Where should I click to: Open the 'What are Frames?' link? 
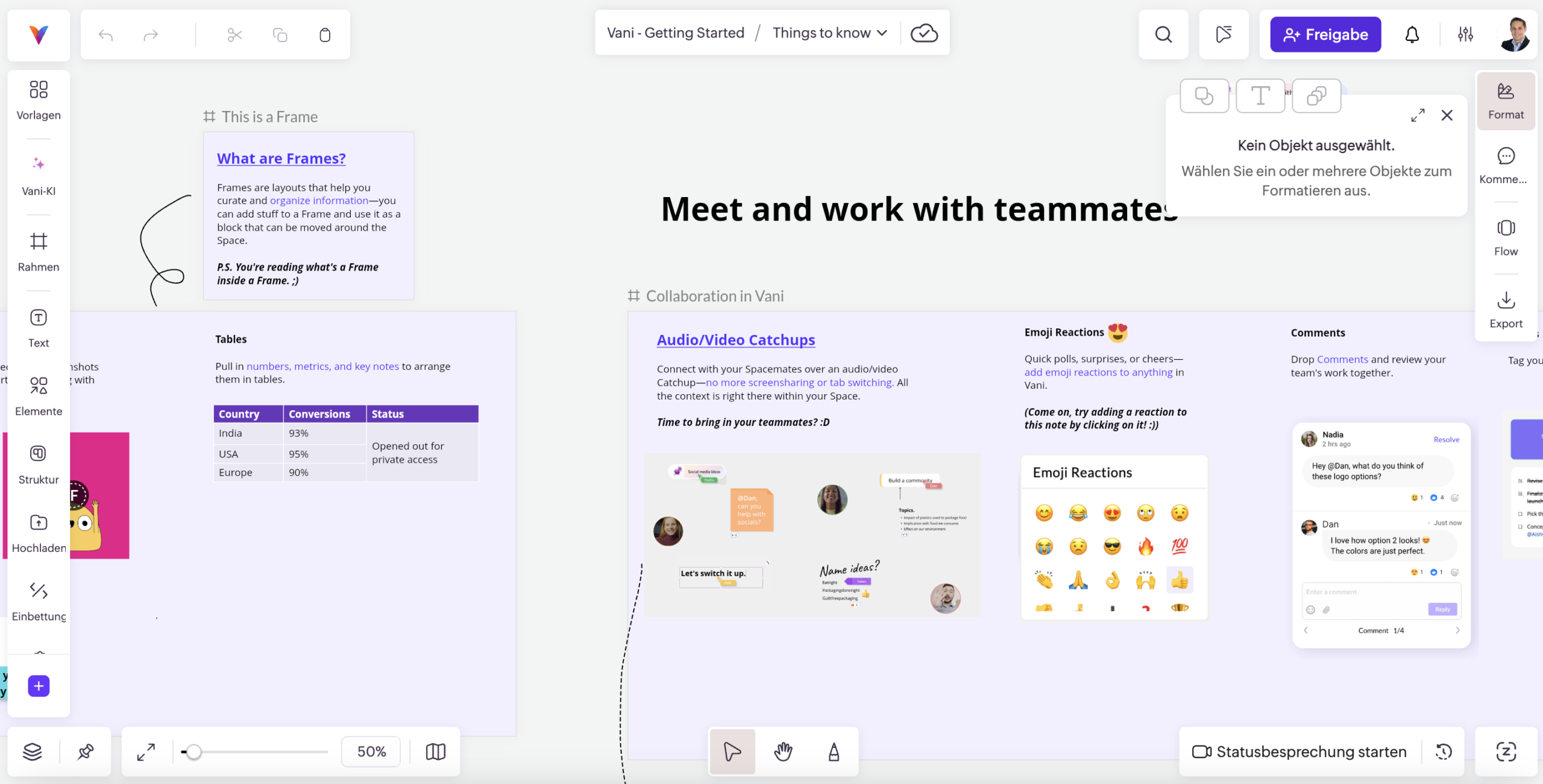pos(281,158)
